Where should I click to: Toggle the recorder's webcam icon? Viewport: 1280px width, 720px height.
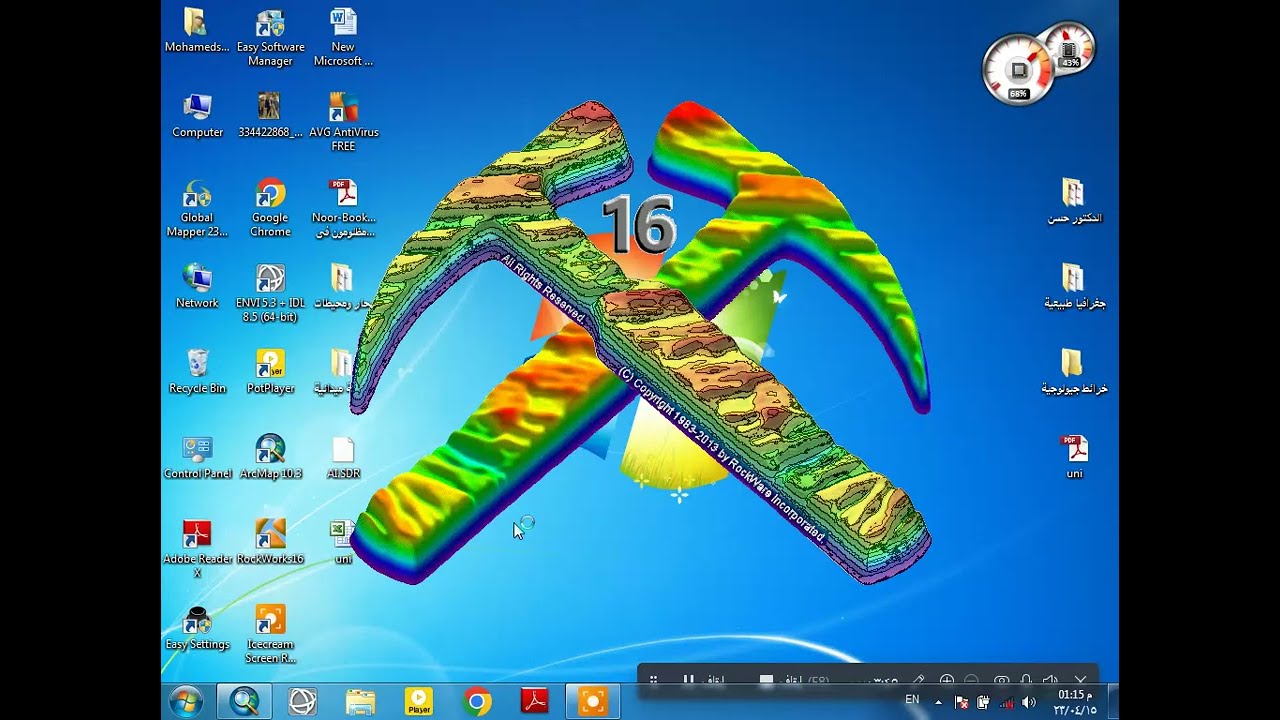pyautogui.click(x=1001, y=680)
